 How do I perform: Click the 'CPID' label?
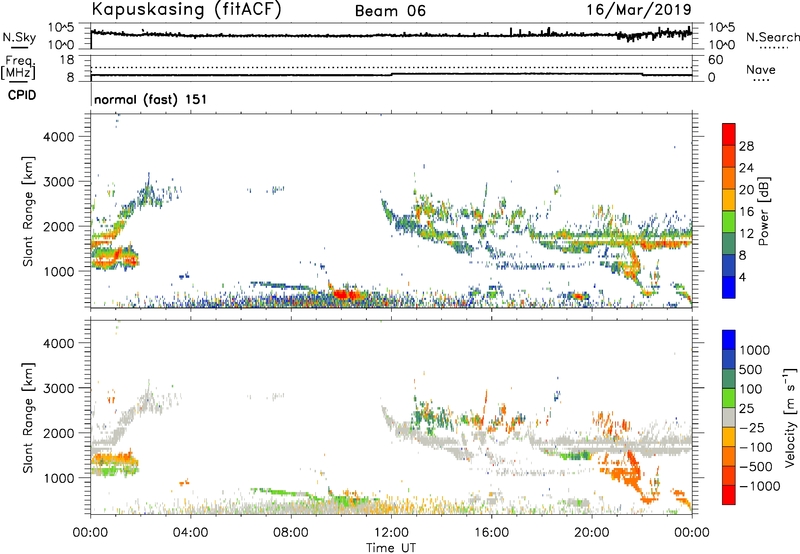pyautogui.click(x=22, y=95)
